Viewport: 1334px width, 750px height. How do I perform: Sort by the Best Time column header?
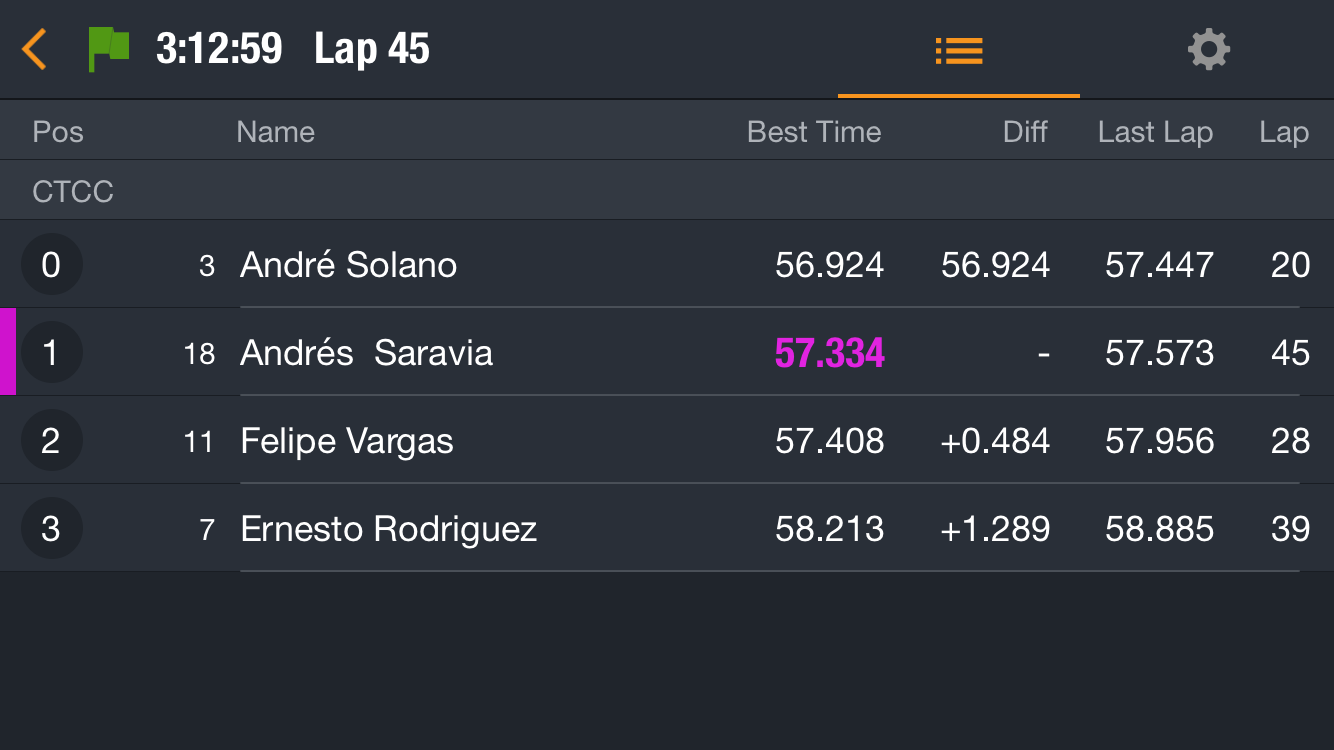click(x=814, y=132)
